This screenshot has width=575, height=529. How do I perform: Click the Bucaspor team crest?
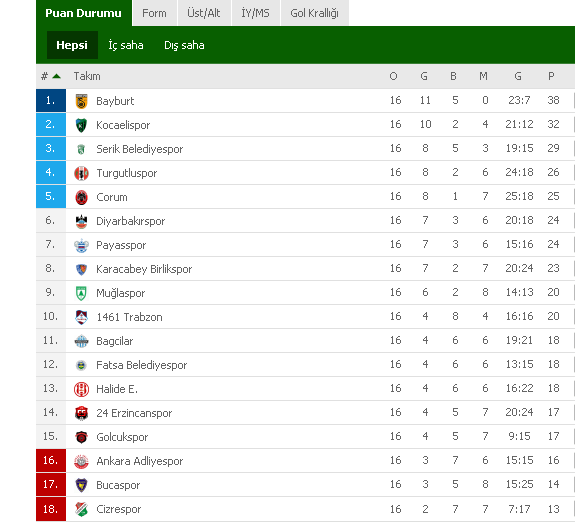81,485
